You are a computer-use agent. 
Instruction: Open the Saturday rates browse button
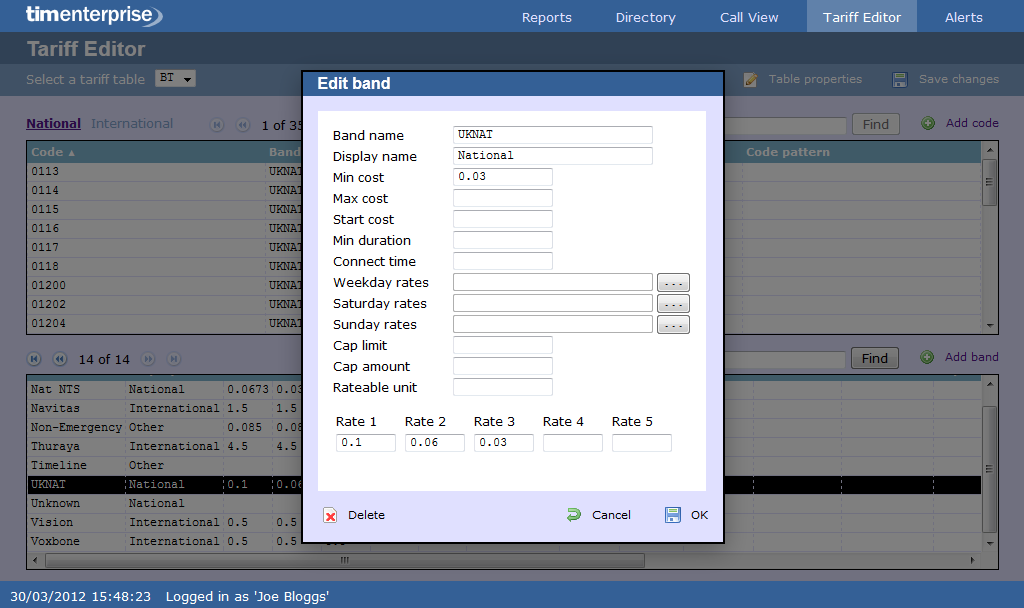[673, 304]
